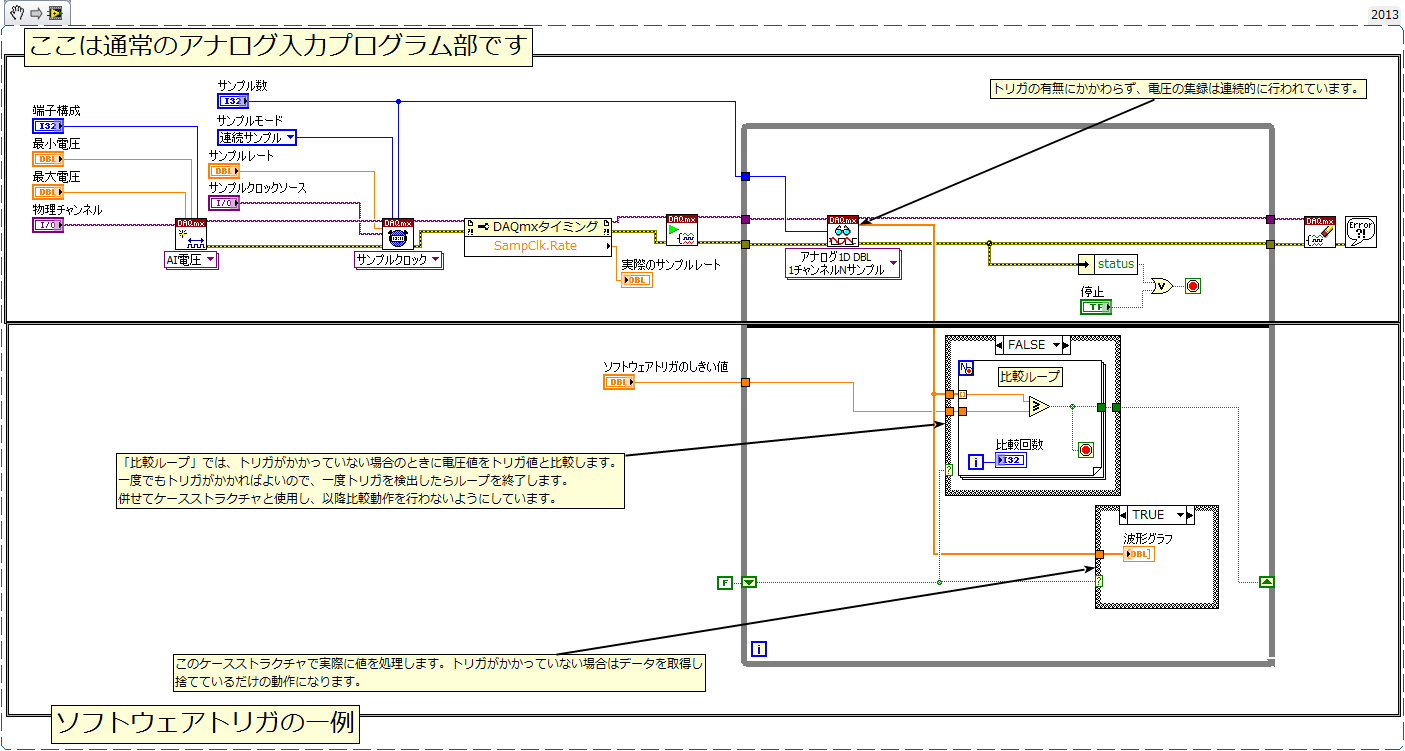This screenshot has width=1405, height=751.
Task: Click the 2013 version label
Action: 1384,14
